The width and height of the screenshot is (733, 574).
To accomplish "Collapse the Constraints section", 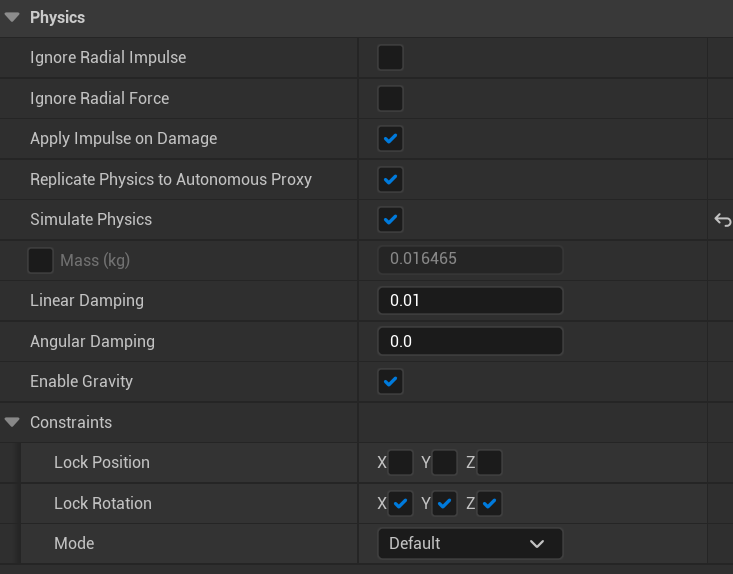I will click(x=13, y=422).
